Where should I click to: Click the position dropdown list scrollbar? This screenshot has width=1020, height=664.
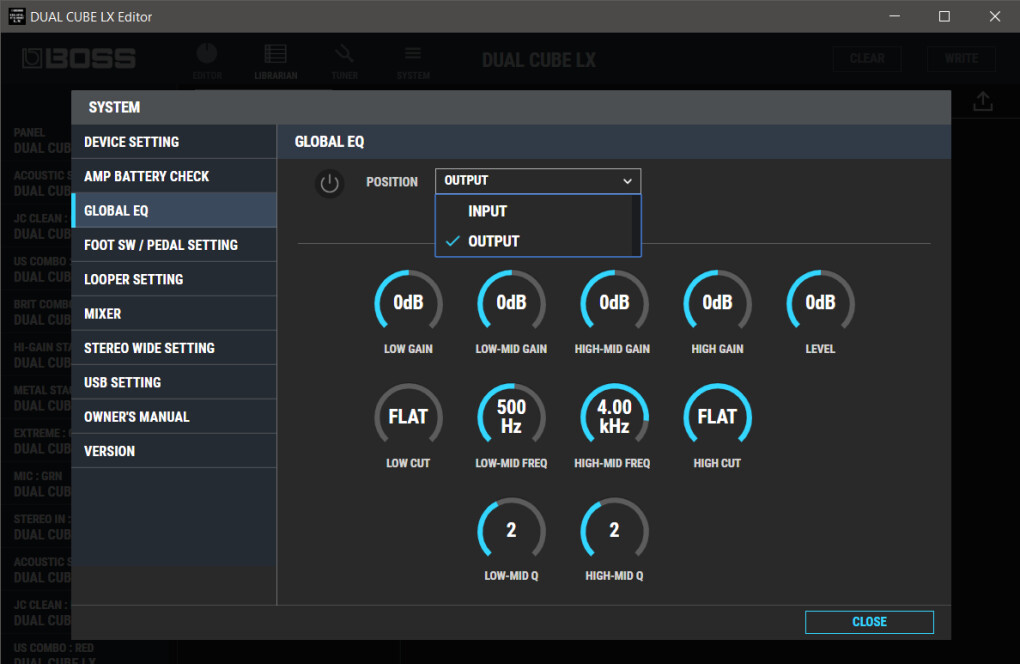636,226
